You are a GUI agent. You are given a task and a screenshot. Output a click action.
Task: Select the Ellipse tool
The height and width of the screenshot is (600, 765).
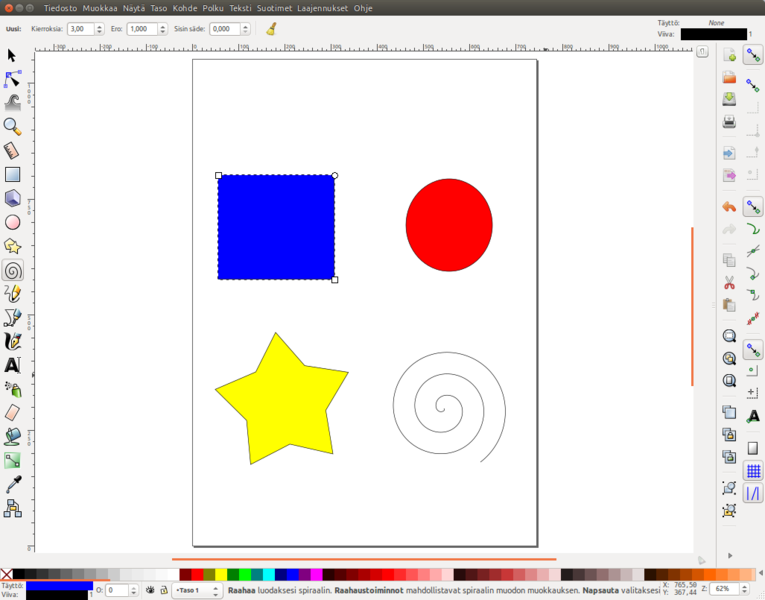12,222
